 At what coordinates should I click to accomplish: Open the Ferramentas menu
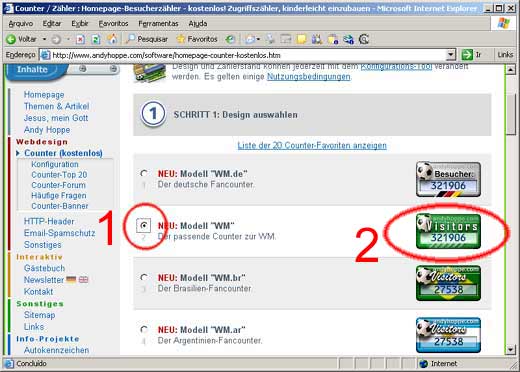pos(158,24)
